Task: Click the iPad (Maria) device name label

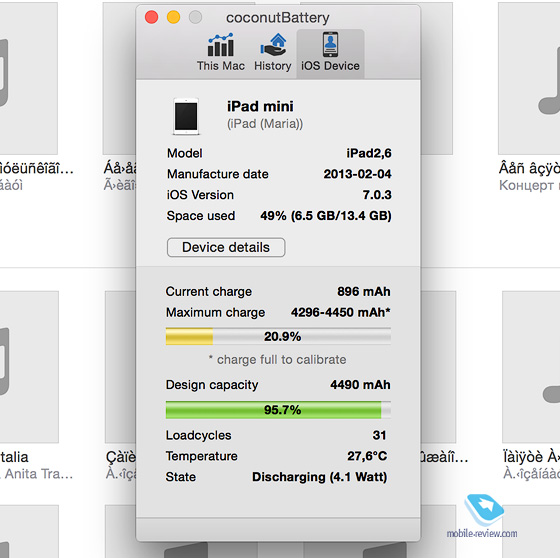Action: click(x=265, y=124)
